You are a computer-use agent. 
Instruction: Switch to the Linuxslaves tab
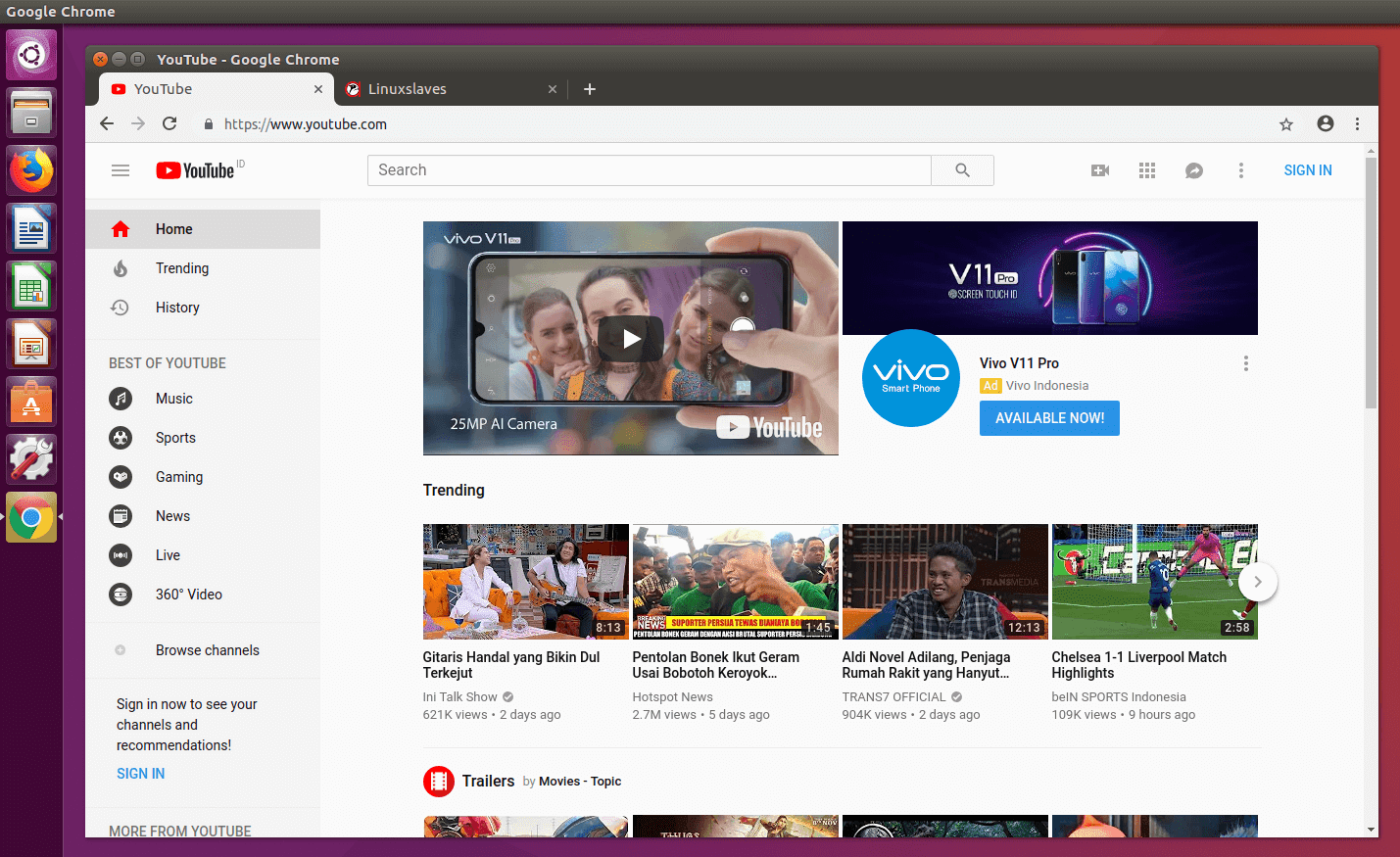451,89
